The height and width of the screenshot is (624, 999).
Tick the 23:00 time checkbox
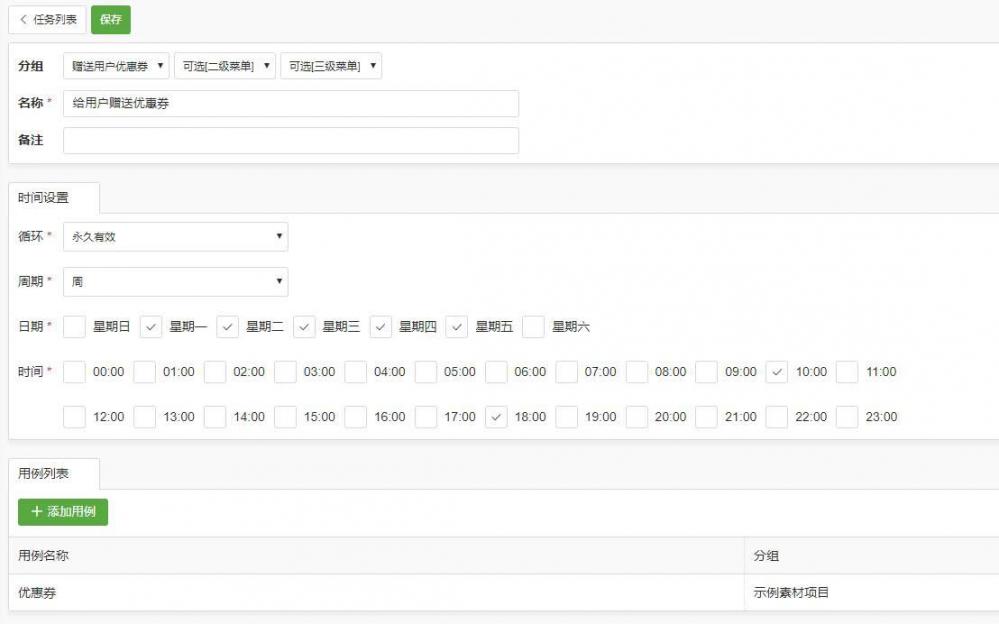(x=847, y=417)
